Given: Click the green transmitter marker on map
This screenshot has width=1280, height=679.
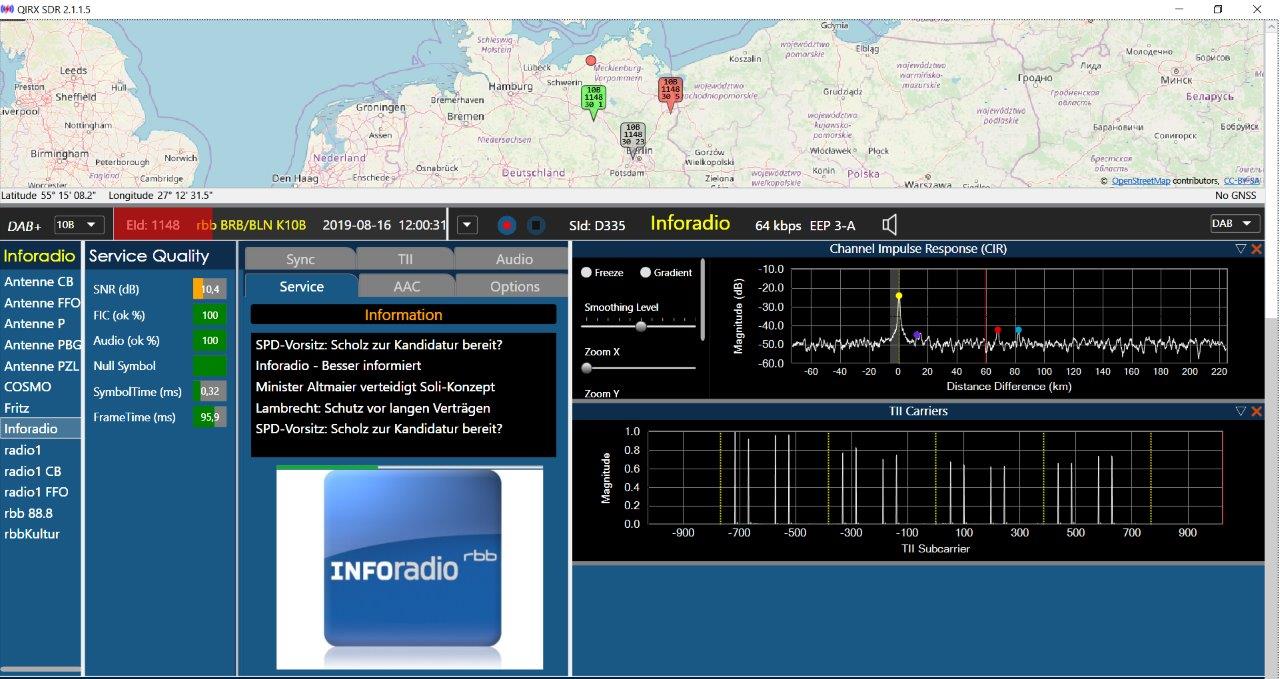Looking at the screenshot, I should (x=594, y=97).
